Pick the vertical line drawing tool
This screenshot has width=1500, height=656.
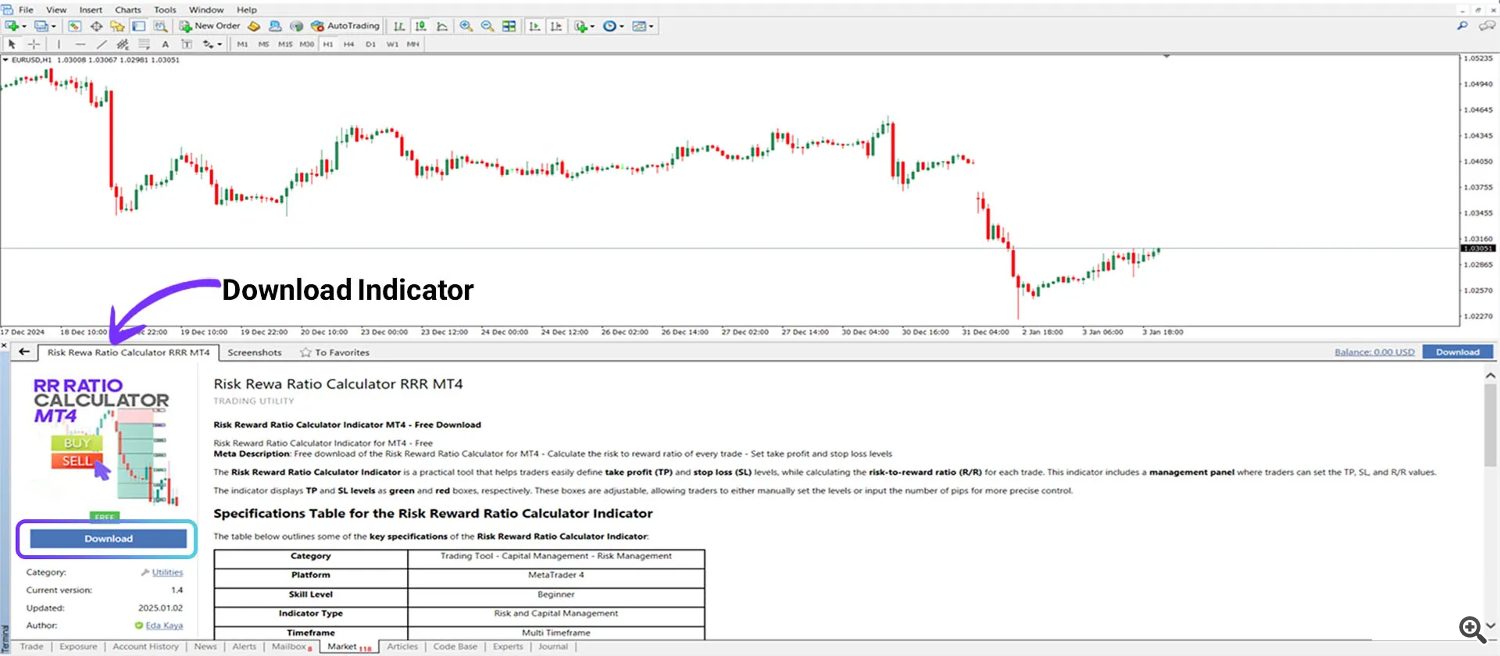coord(59,44)
